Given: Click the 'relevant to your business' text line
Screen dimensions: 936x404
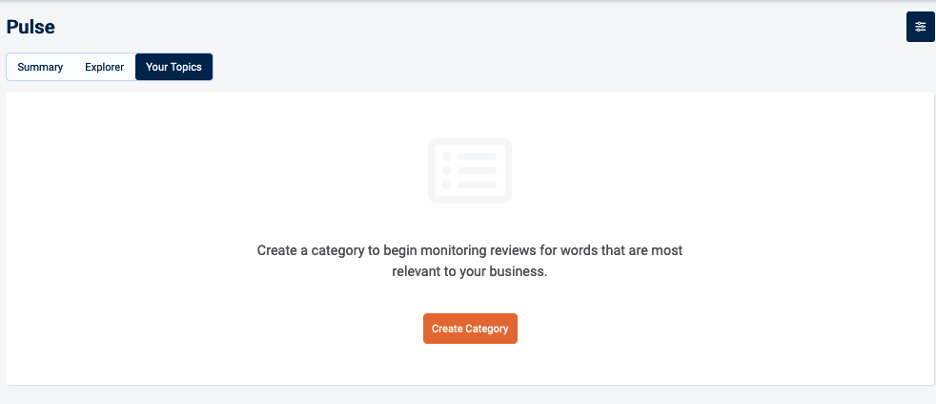Looking at the screenshot, I should coord(470,272).
